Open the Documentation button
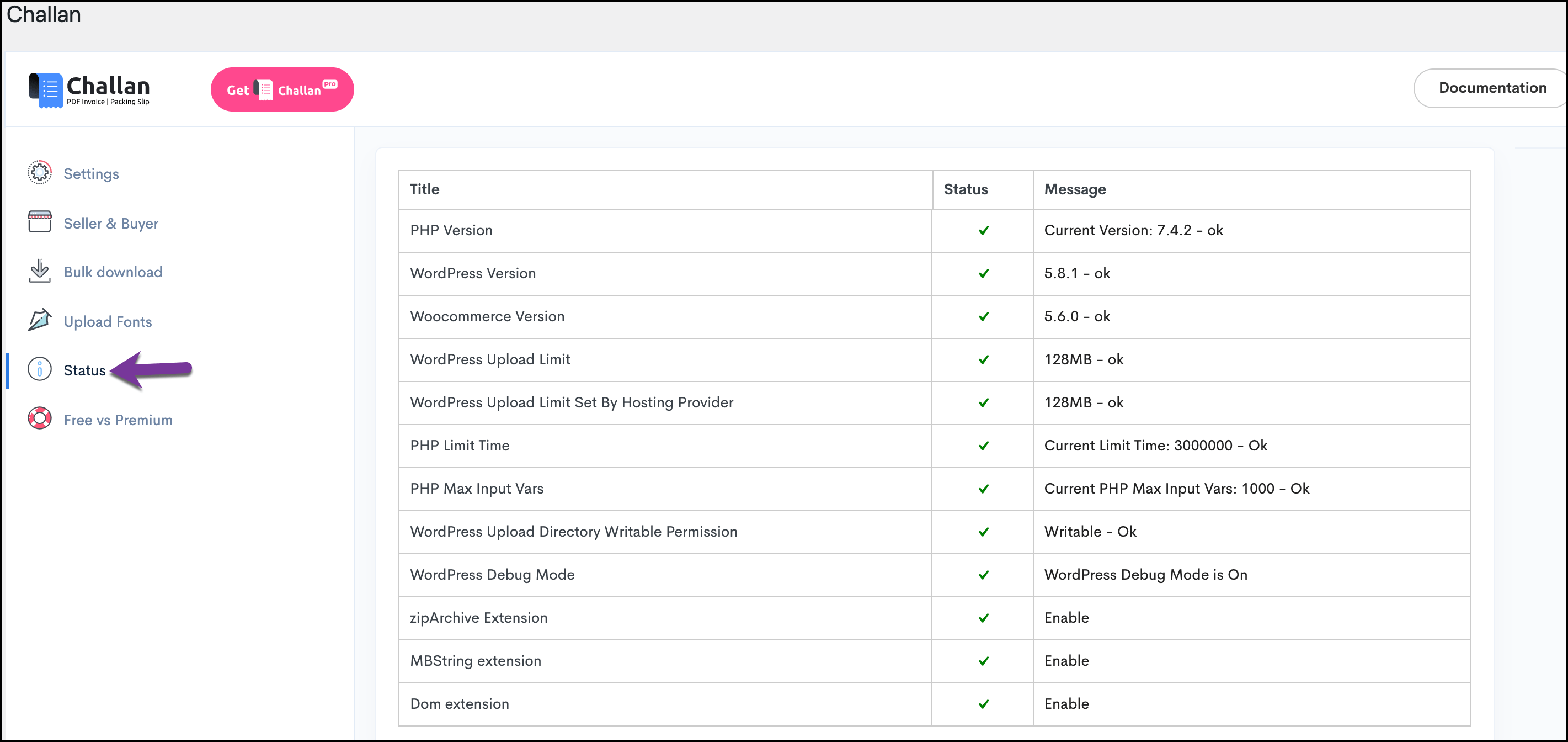Viewport: 1568px width, 742px height. tap(1491, 88)
